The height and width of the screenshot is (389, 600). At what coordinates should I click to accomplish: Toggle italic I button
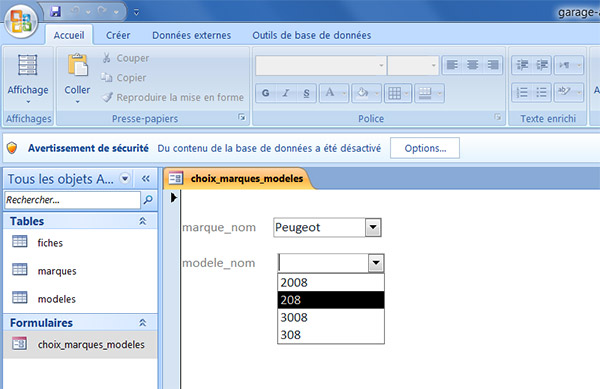(x=286, y=93)
